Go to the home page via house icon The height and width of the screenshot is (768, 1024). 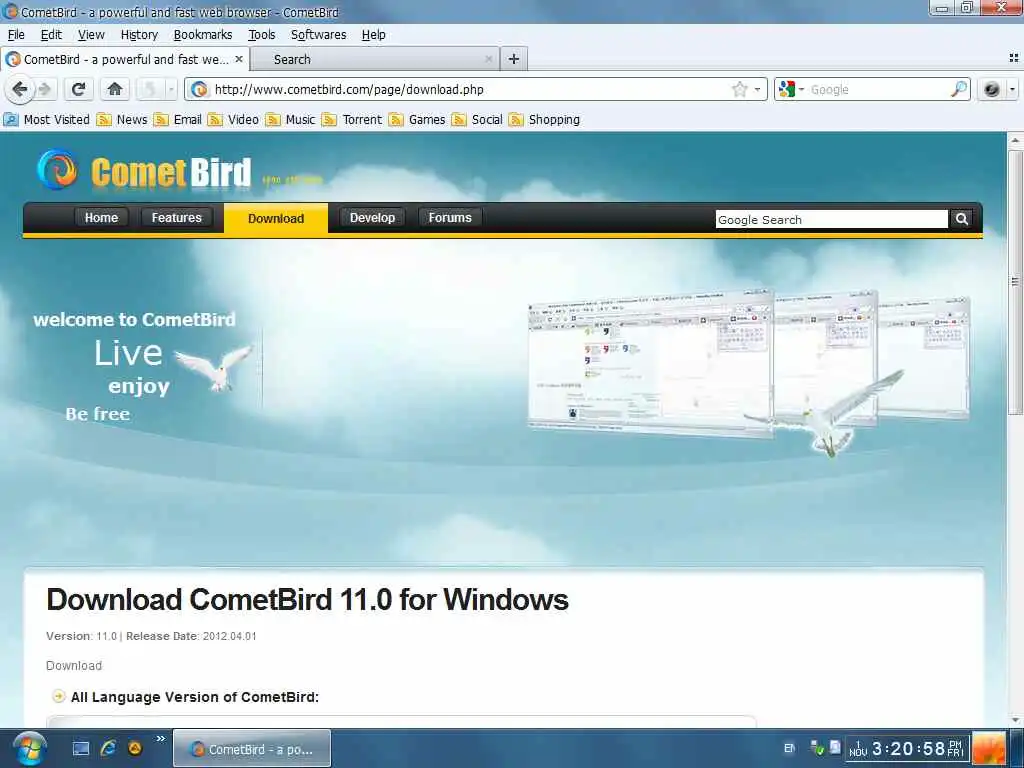click(115, 89)
